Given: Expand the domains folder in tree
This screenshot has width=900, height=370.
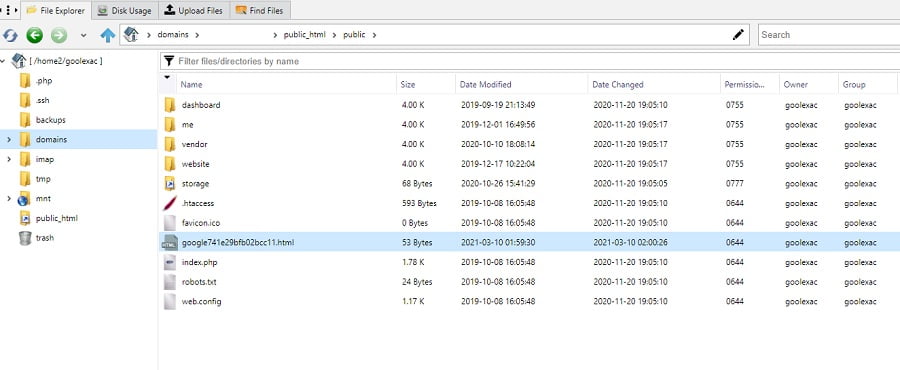Looking at the screenshot, I should point(9,139).
